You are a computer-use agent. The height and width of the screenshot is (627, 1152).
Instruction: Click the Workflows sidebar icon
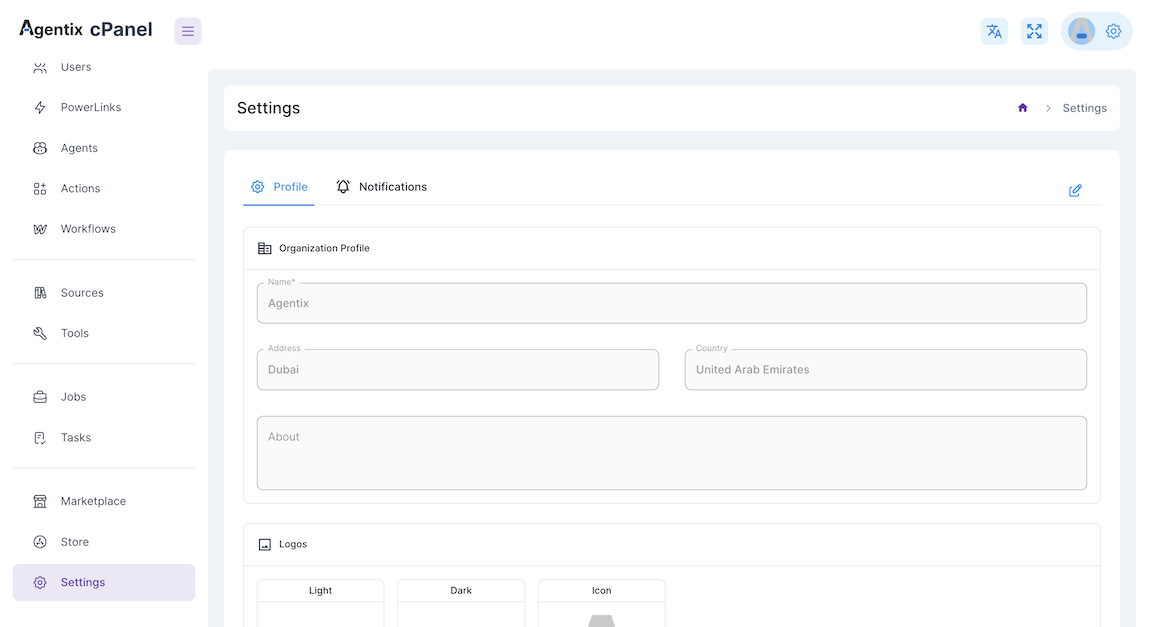click(x=40, y=229)
